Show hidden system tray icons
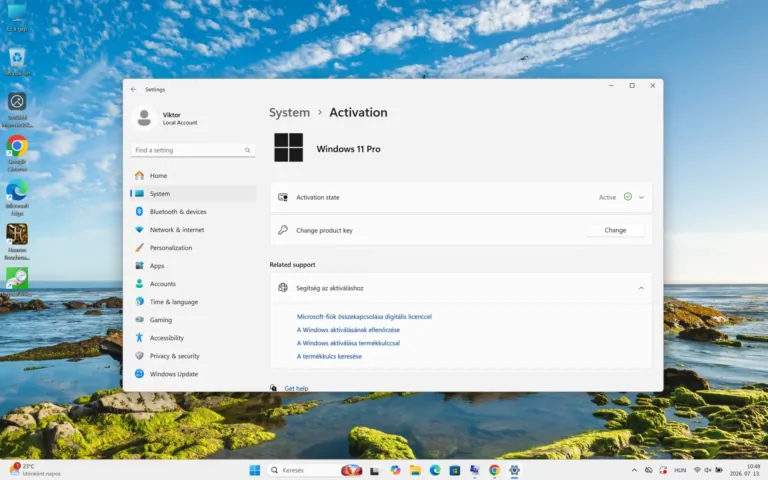The height and width of the screenshot is (480, 768). pyautogui.click(x=634, y=470)
